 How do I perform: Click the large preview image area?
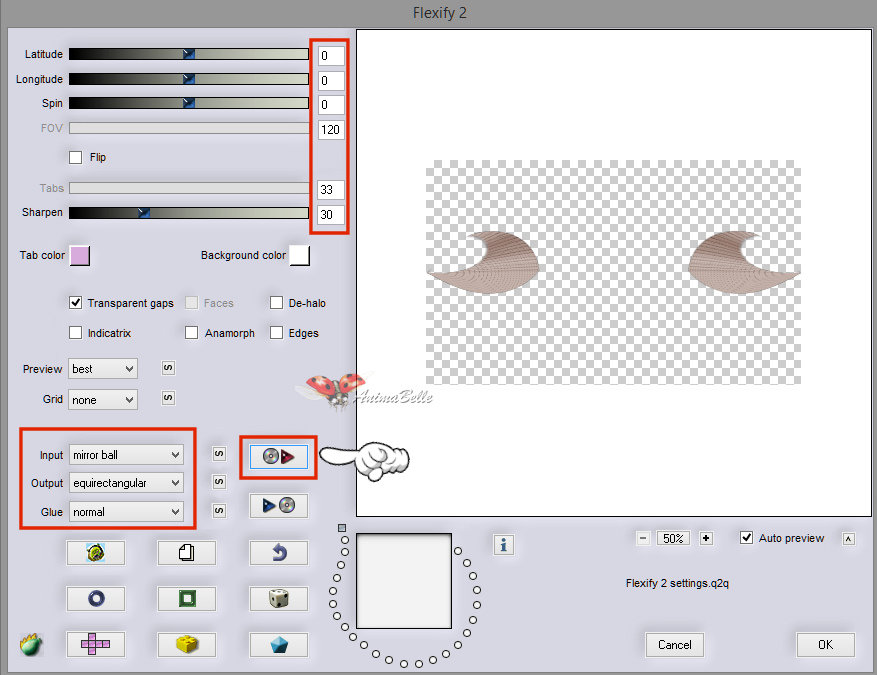coord(614,273)
